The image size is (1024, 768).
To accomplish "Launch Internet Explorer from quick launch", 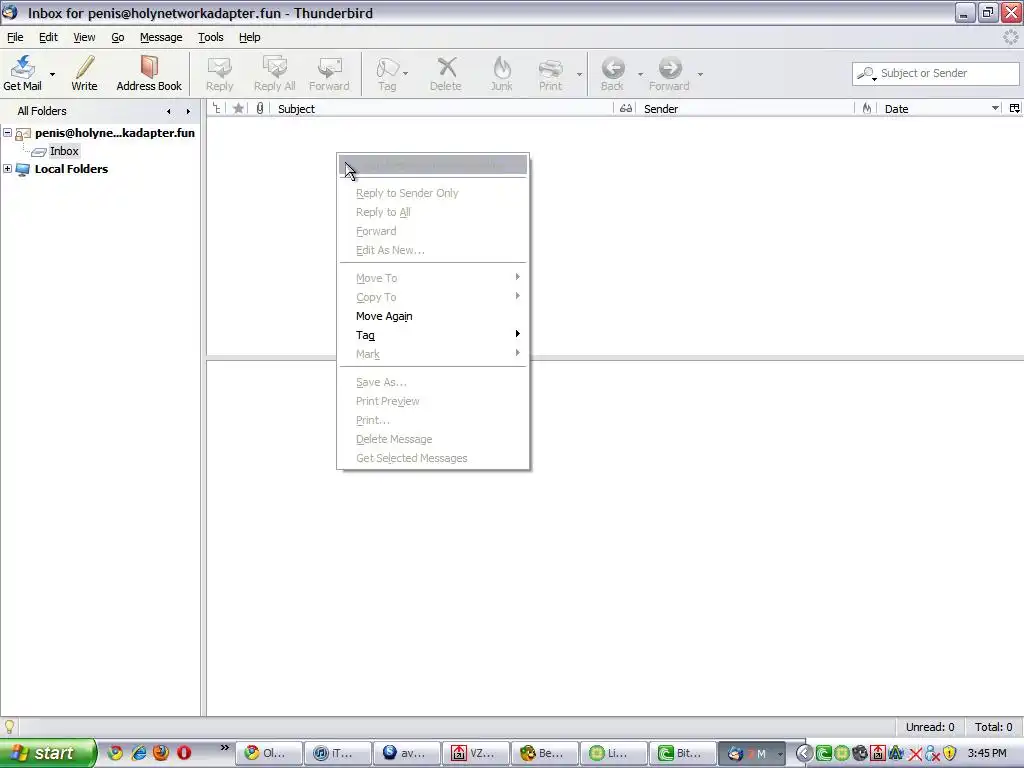I will tap(138, 753).
